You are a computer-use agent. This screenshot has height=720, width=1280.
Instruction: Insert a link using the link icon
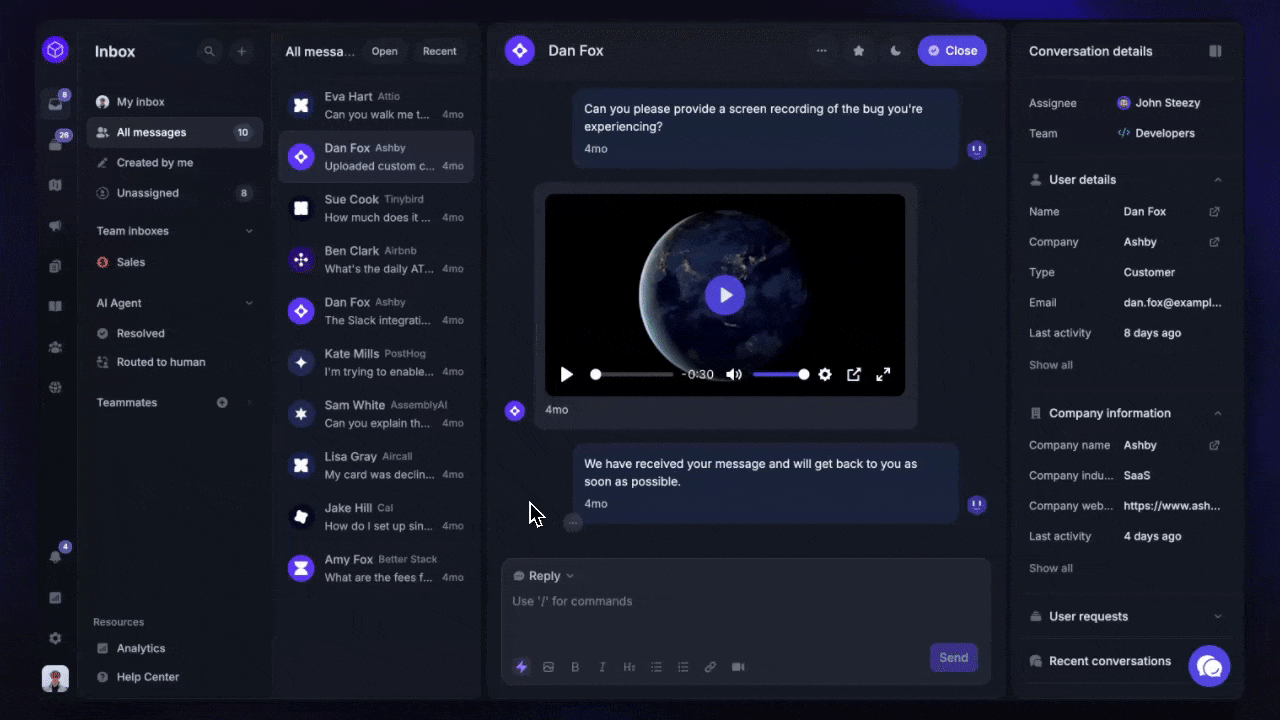pyautogui.click(x=710, y=667)
